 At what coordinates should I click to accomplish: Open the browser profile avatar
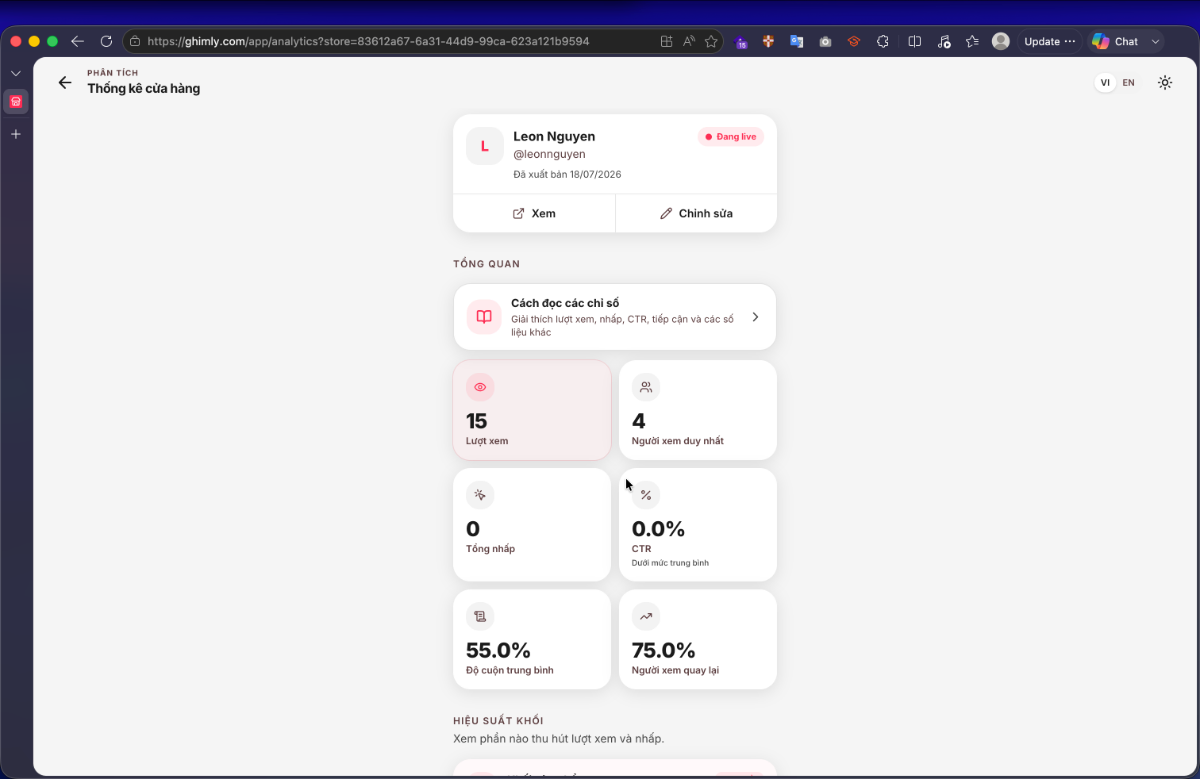[1001, 42]
